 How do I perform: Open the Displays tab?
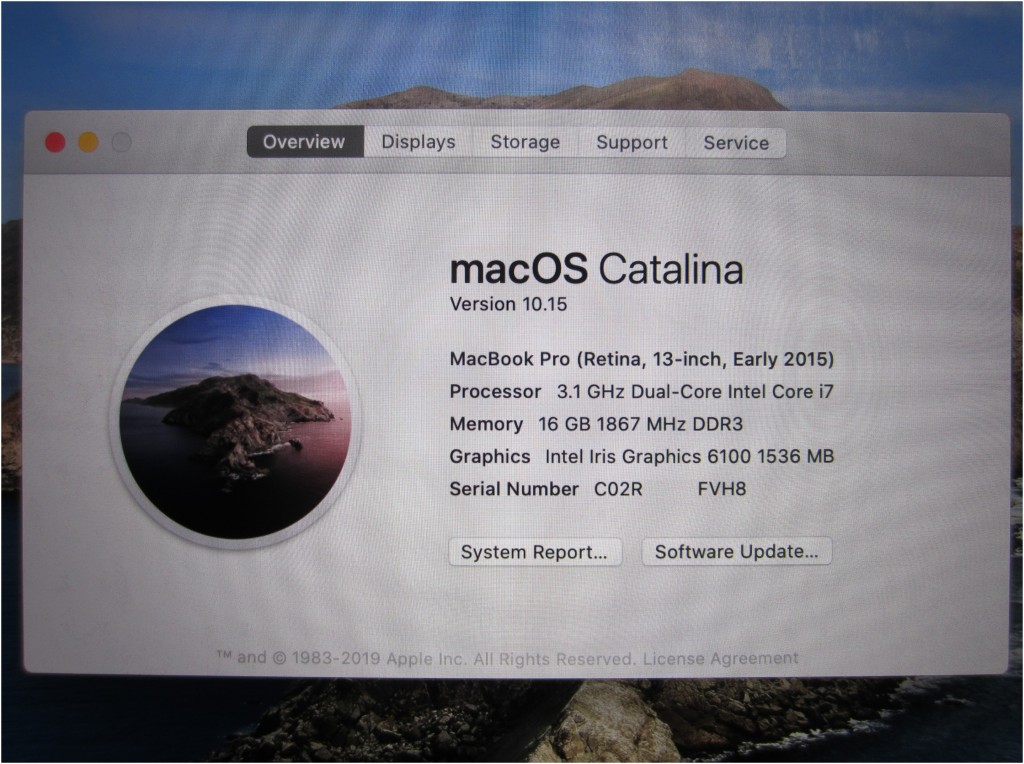(x=418, y=142)
